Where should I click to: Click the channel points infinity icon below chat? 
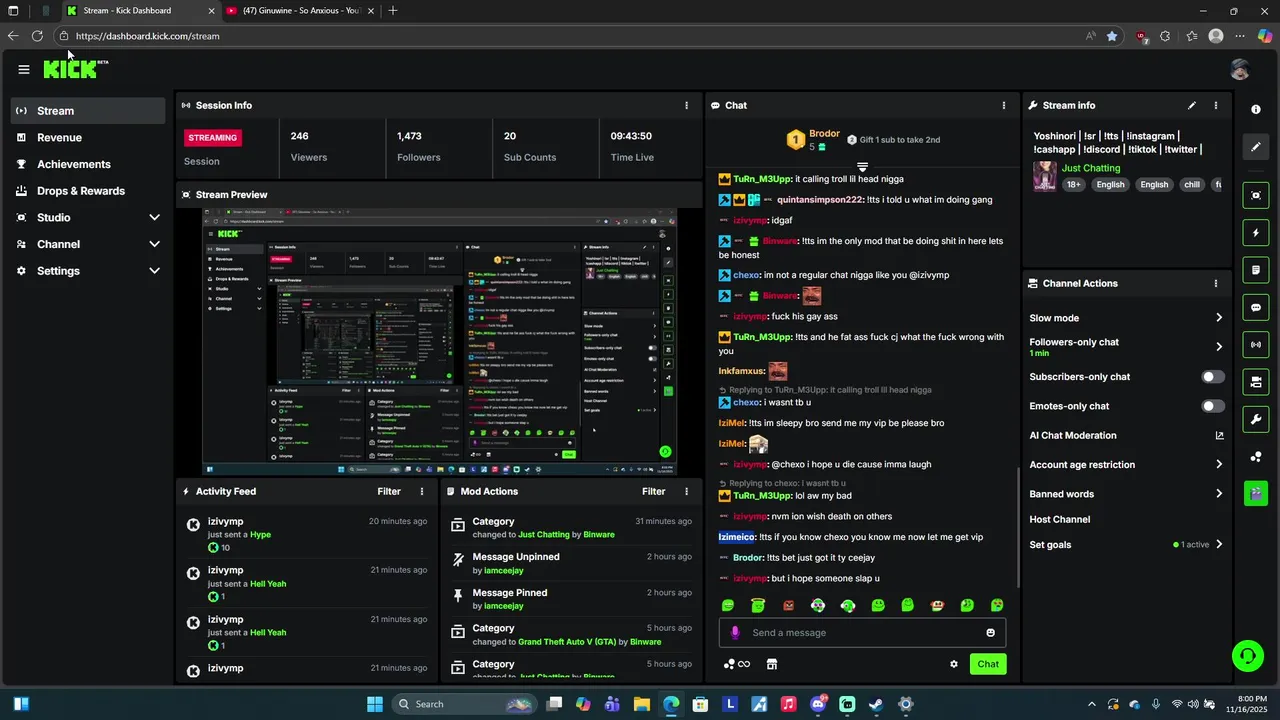coord(737,664)
